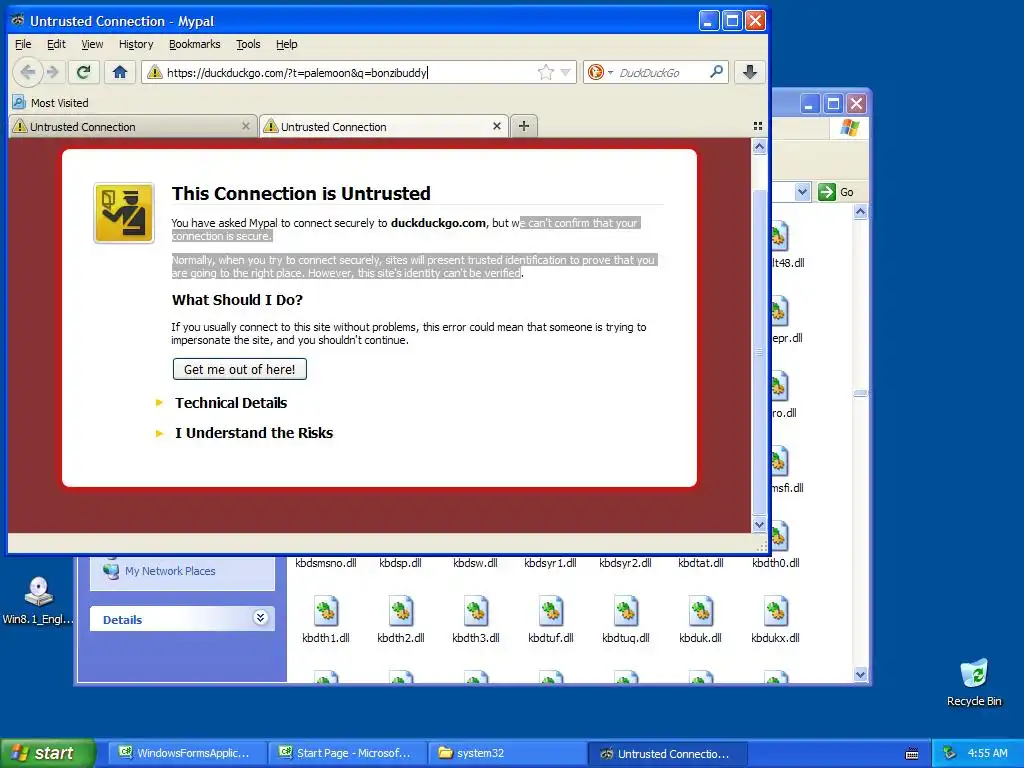Reload the page with the refresh icon

tap(84, 72)
